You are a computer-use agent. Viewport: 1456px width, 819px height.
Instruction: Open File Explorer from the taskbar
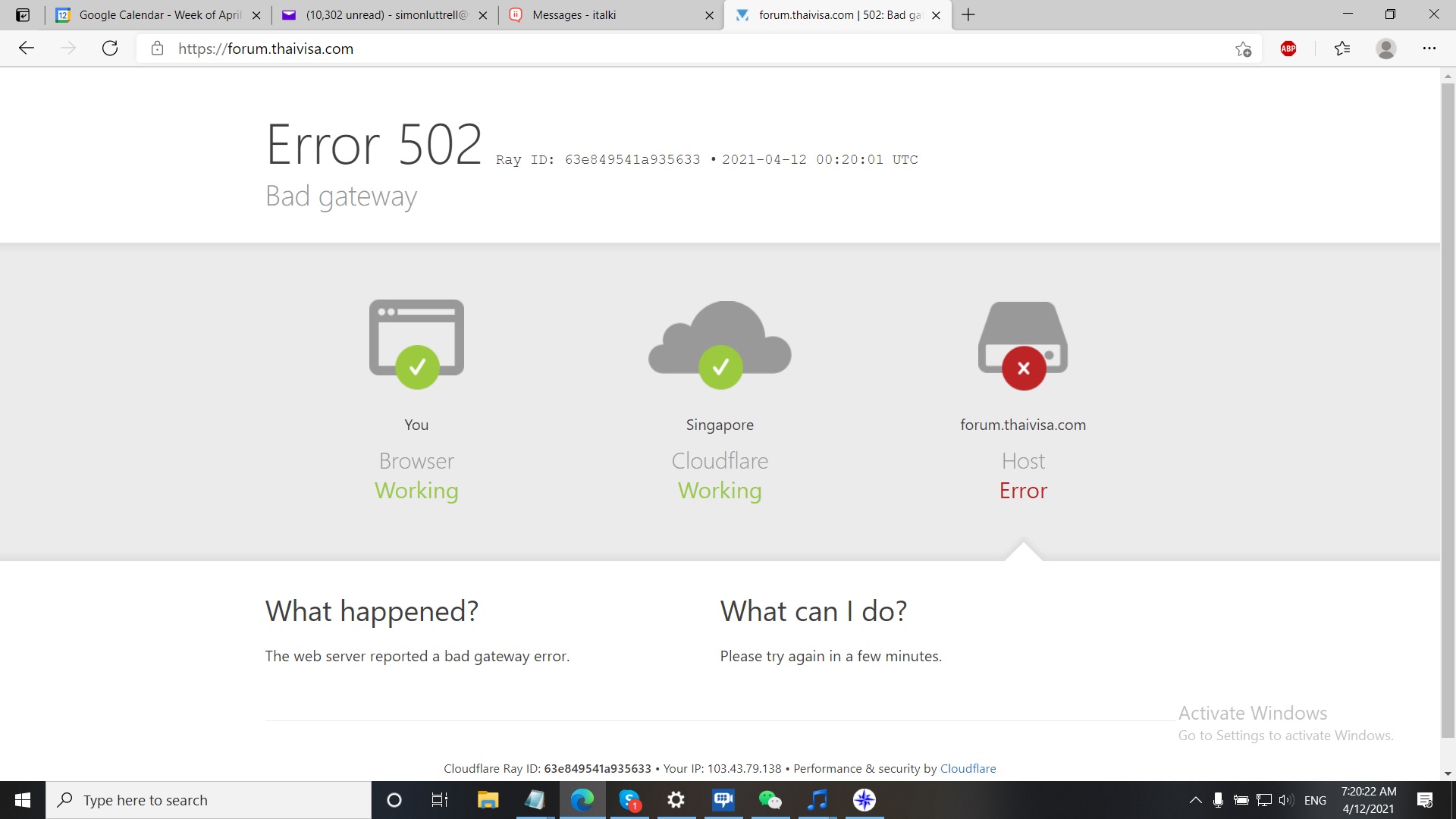pyautogui.click(x=488, y=800)
